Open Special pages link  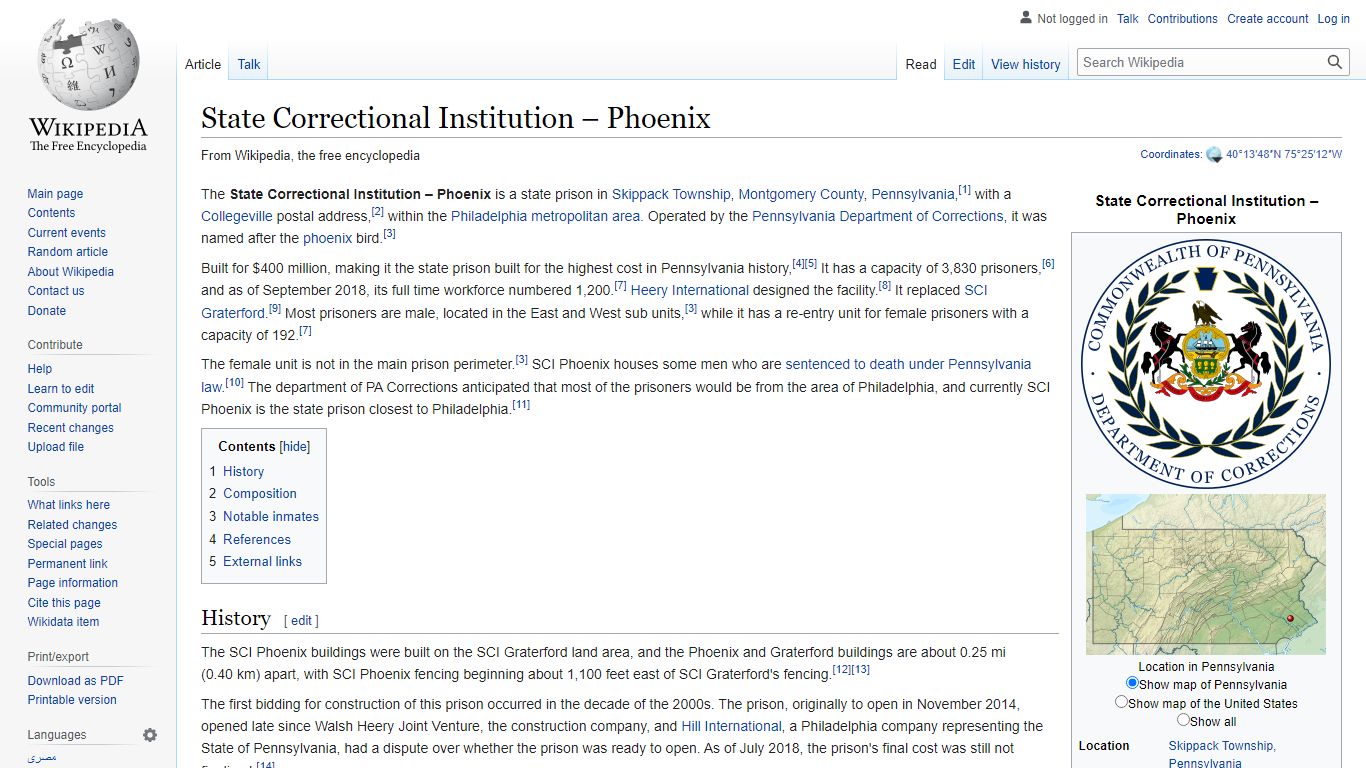[65, 544]
